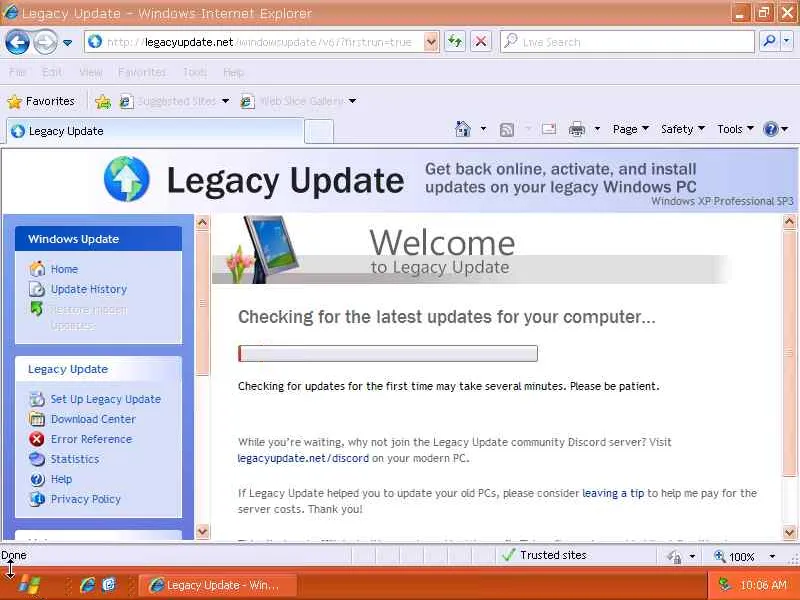Click the Download Center folder icon
This screenshot has height=600, width=800.
(37, 419)
